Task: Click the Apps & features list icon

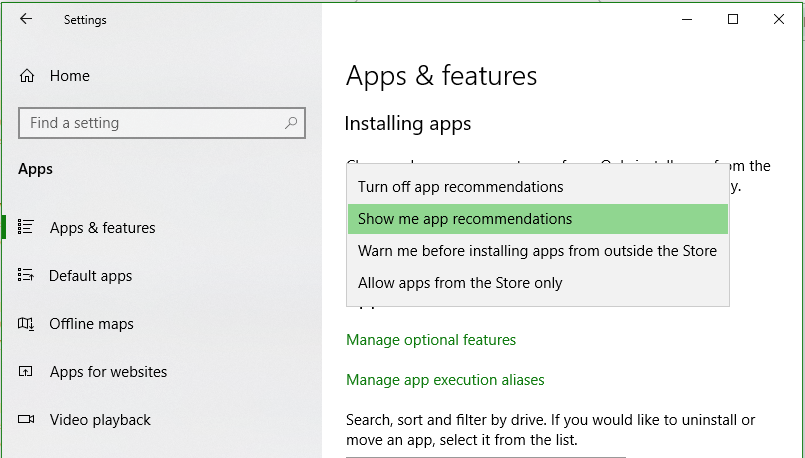Action: (27, 227)
